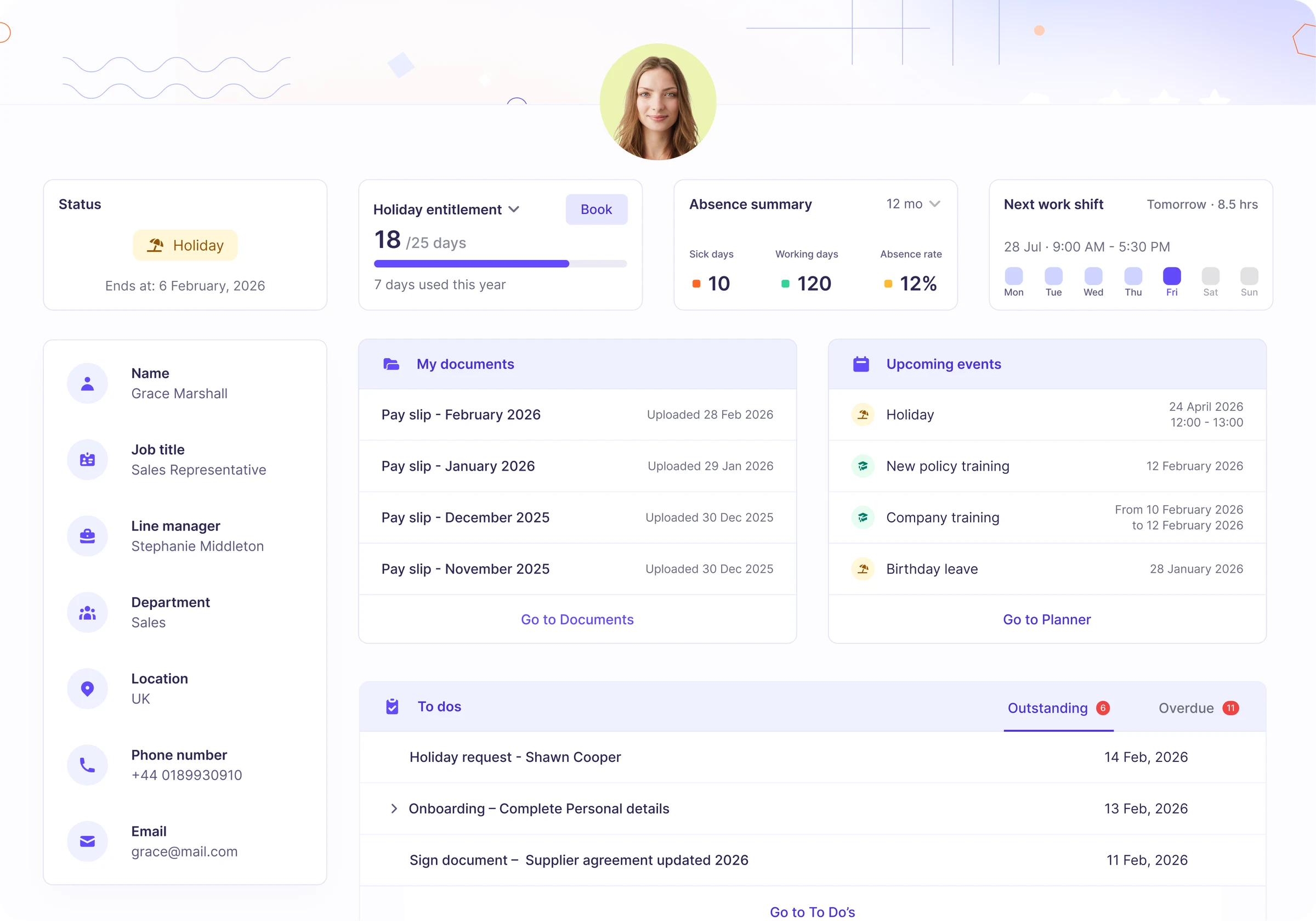Open Pay slip - December 2025
Image resolution: width=1316 pixels, height=921 pixels.
(x=577, y=518)
